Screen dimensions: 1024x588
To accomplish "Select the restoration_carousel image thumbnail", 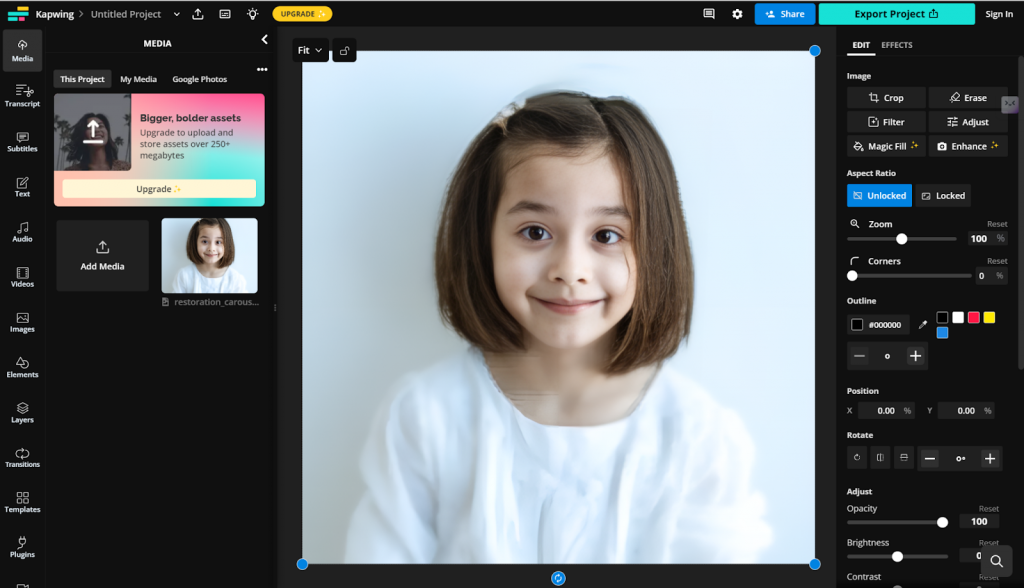I will pos(210,255).
